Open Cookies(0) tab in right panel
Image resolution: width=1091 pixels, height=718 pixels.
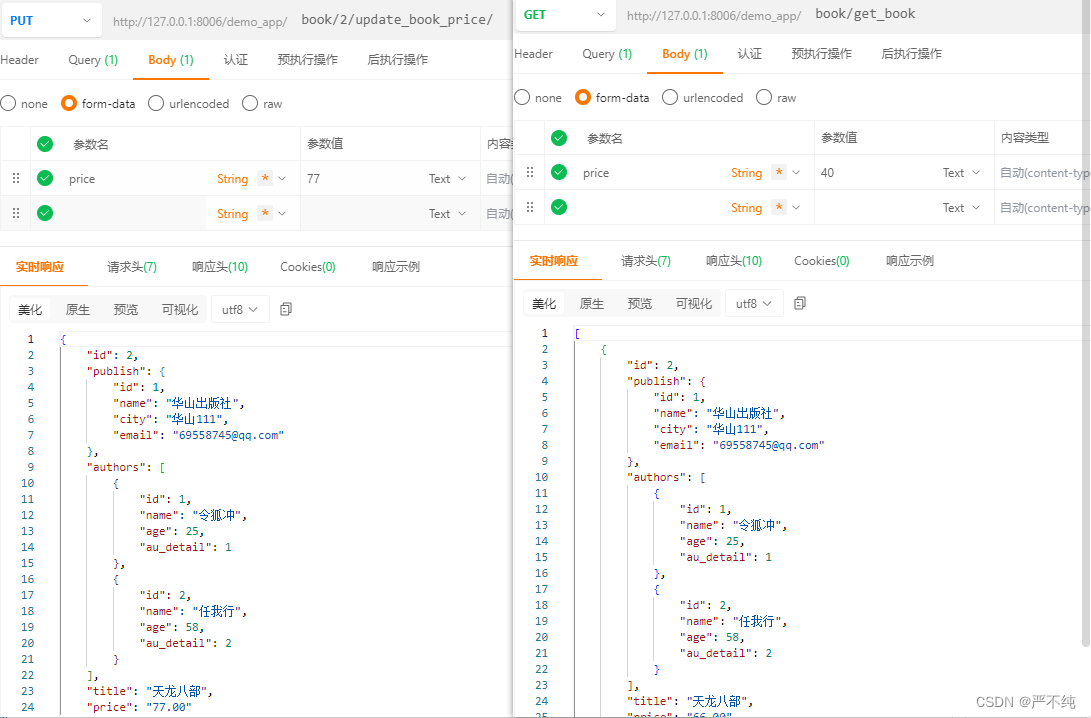(x=822, y=261)
